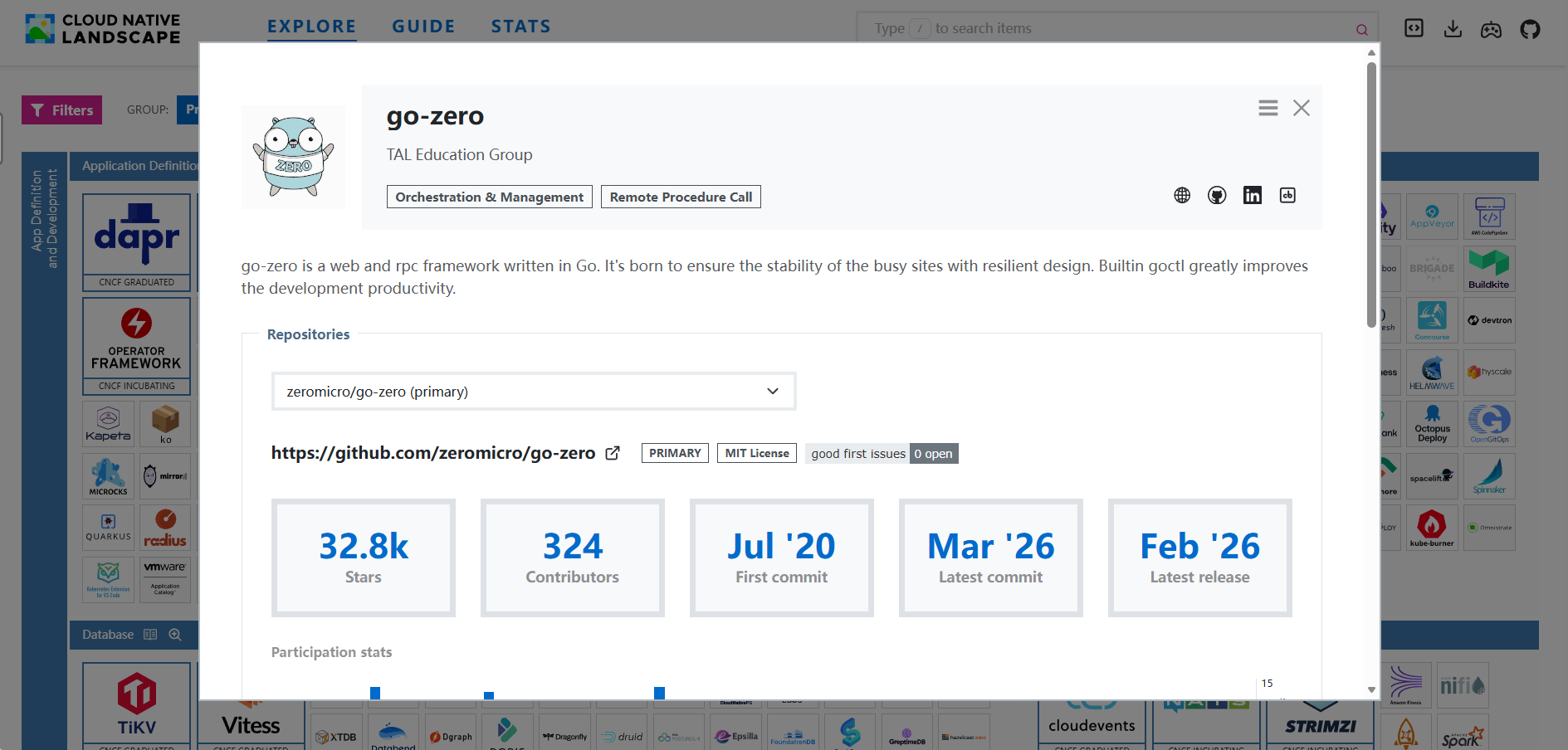
Task: Open the cloudevents project card
Action: (1092, 724)
